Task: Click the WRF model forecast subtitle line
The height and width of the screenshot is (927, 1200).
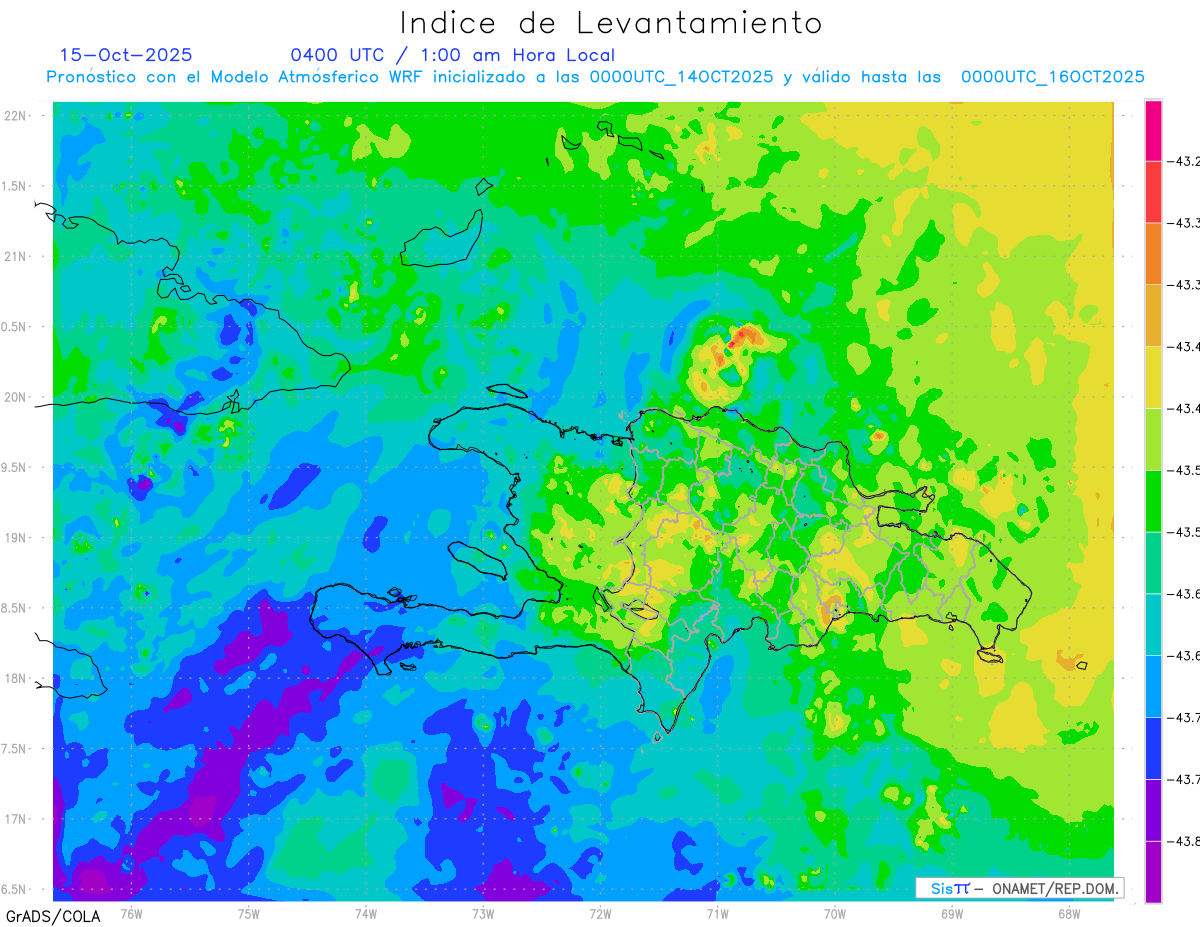Action: point(595,77)
